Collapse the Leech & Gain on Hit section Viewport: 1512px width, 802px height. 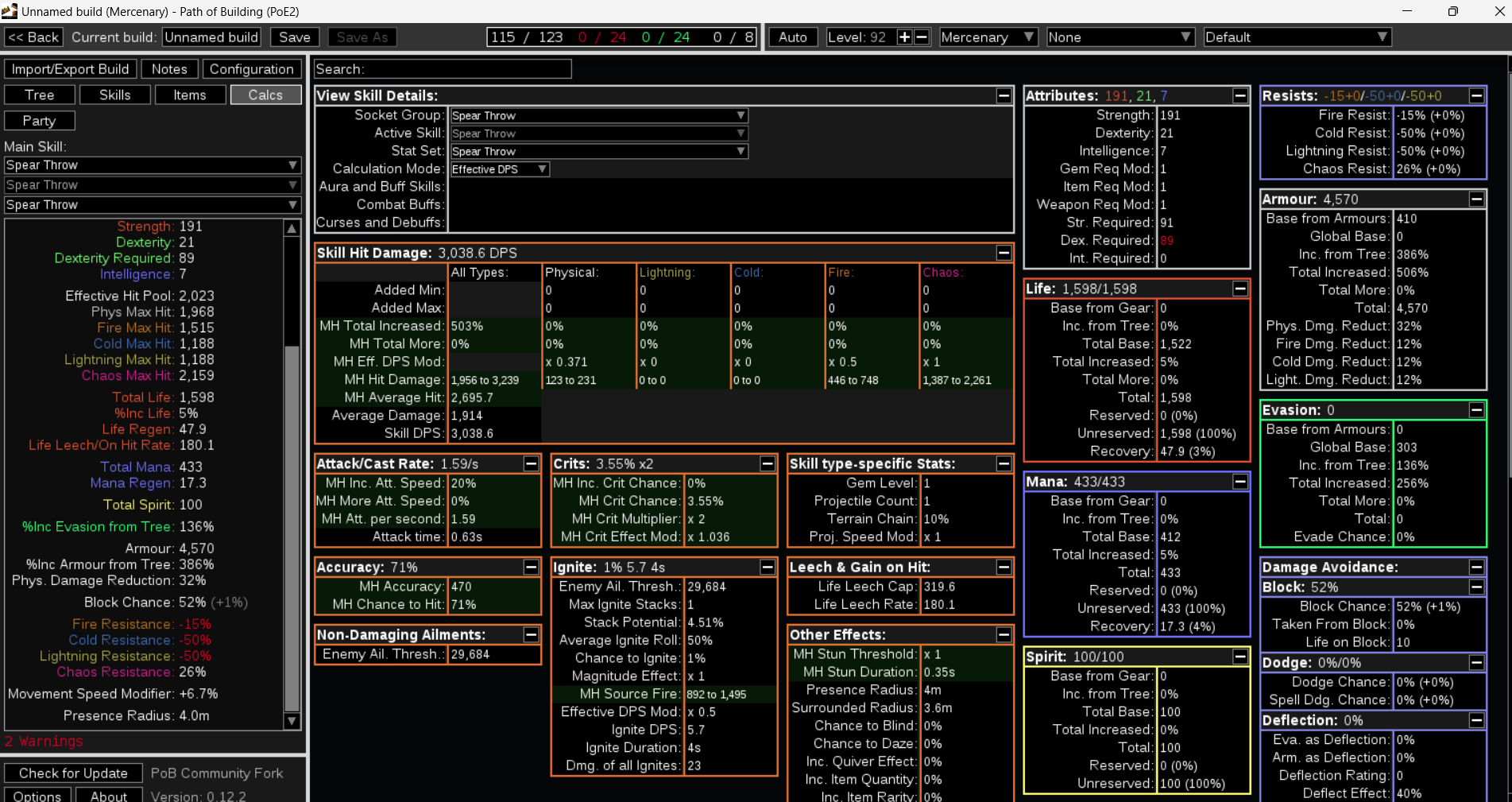pos(1004,567)
